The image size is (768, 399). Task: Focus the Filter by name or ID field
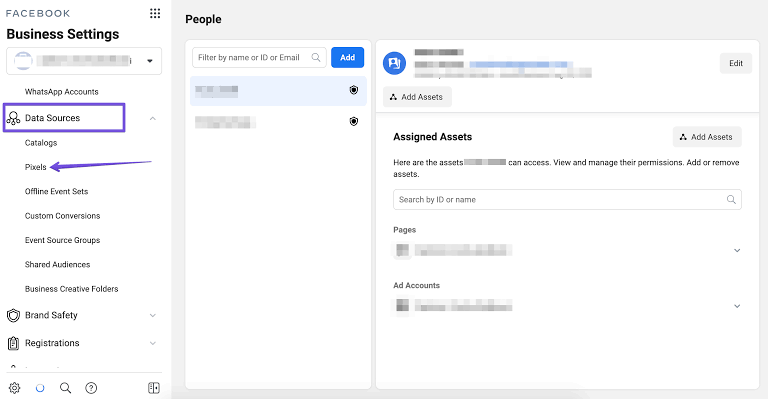tap(259, 57)
